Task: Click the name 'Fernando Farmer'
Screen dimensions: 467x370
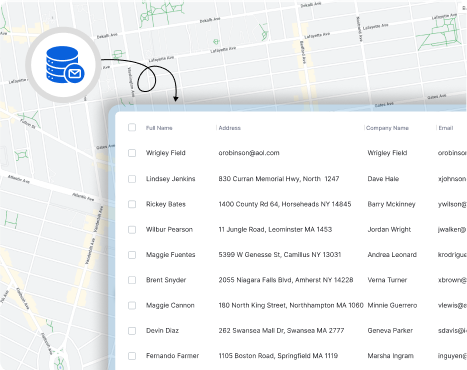Action: pos(172,356)
